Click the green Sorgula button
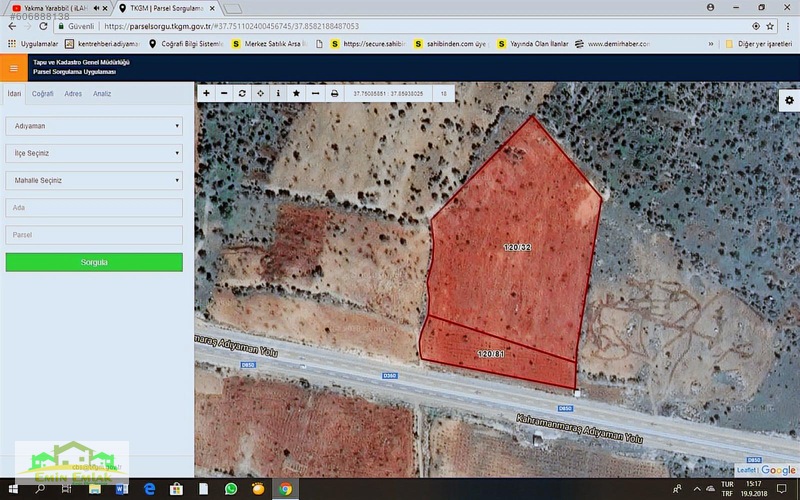Image resolution: width=800 pixels, height=500 pixels. 94,262
